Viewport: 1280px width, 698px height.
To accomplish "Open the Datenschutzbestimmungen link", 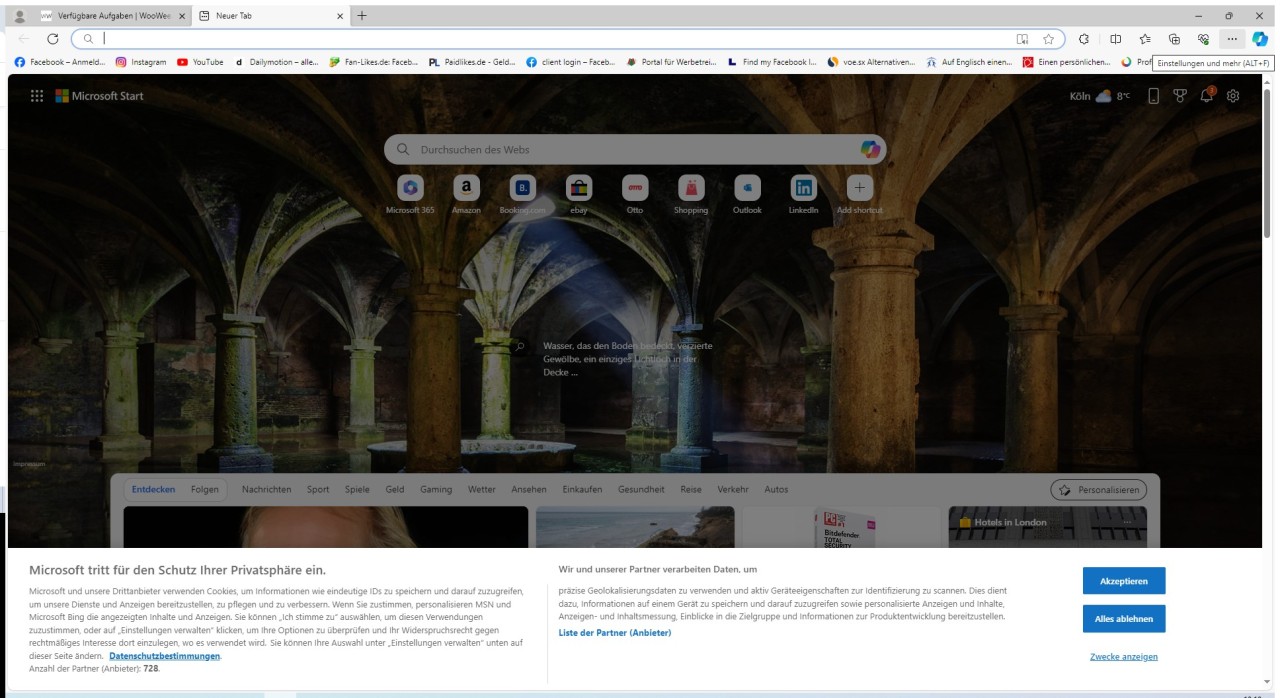I will [x=164, y=656].
